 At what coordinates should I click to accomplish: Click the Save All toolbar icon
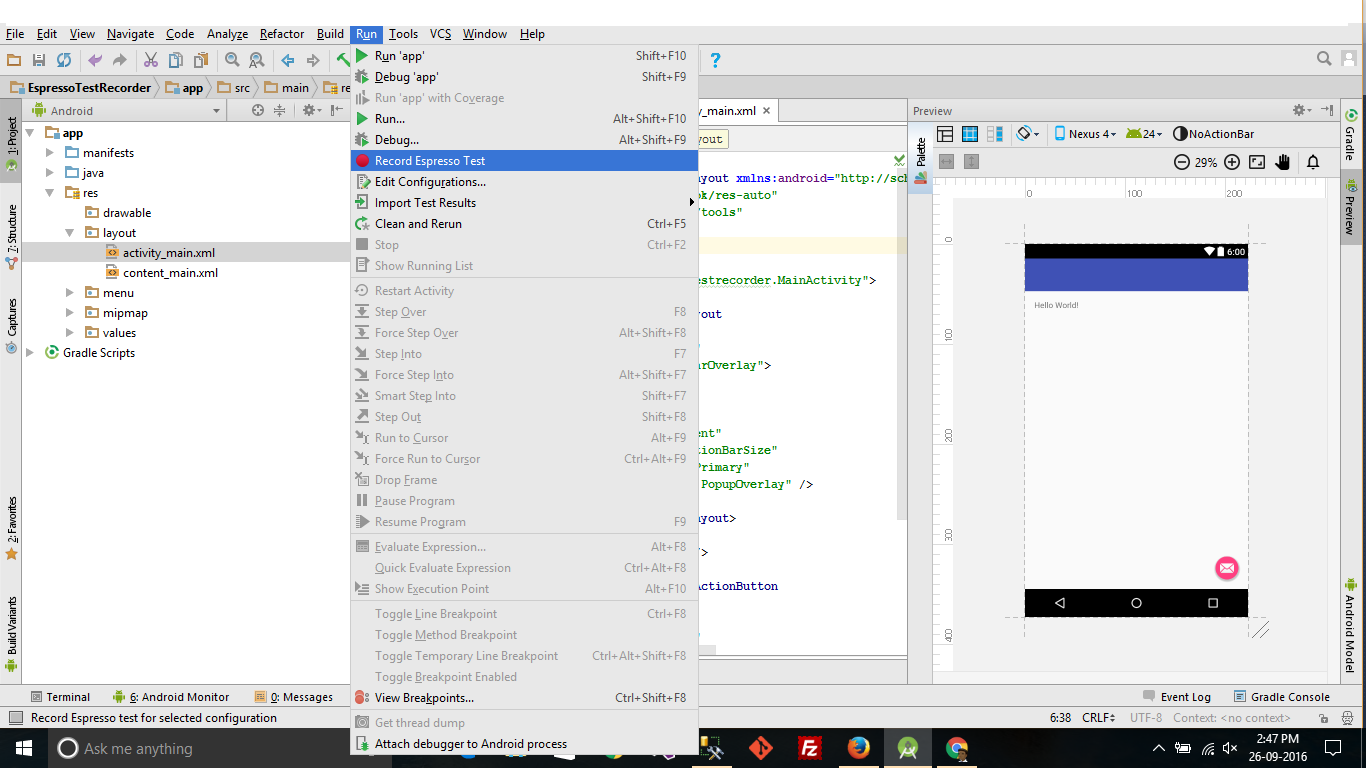tap(39, 60)
